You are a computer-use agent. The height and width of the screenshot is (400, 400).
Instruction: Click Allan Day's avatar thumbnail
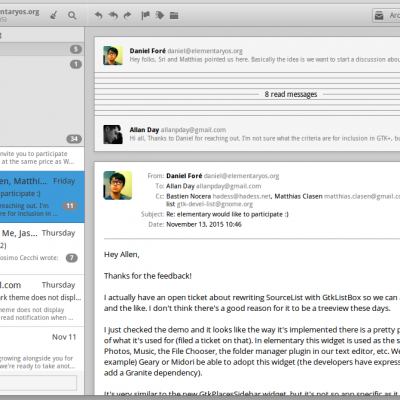point(113,134)
